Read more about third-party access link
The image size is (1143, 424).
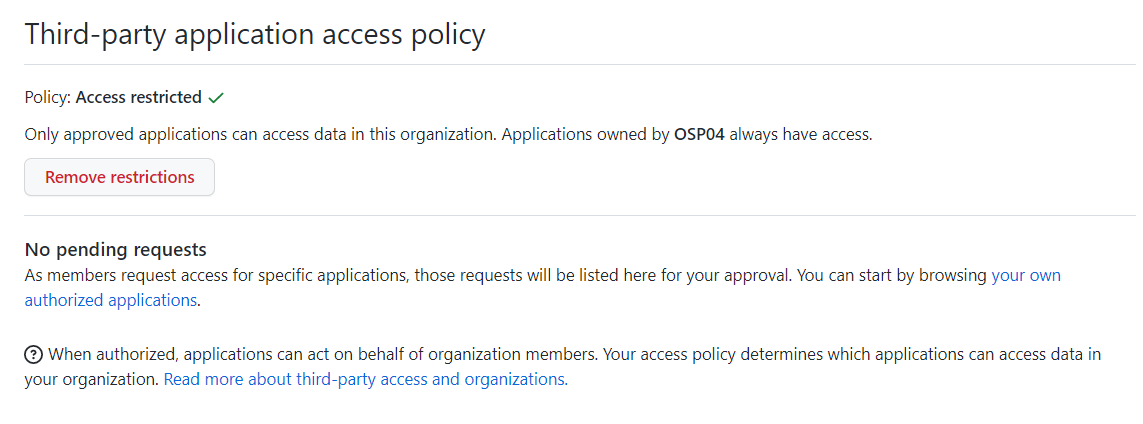pos(366,380)
